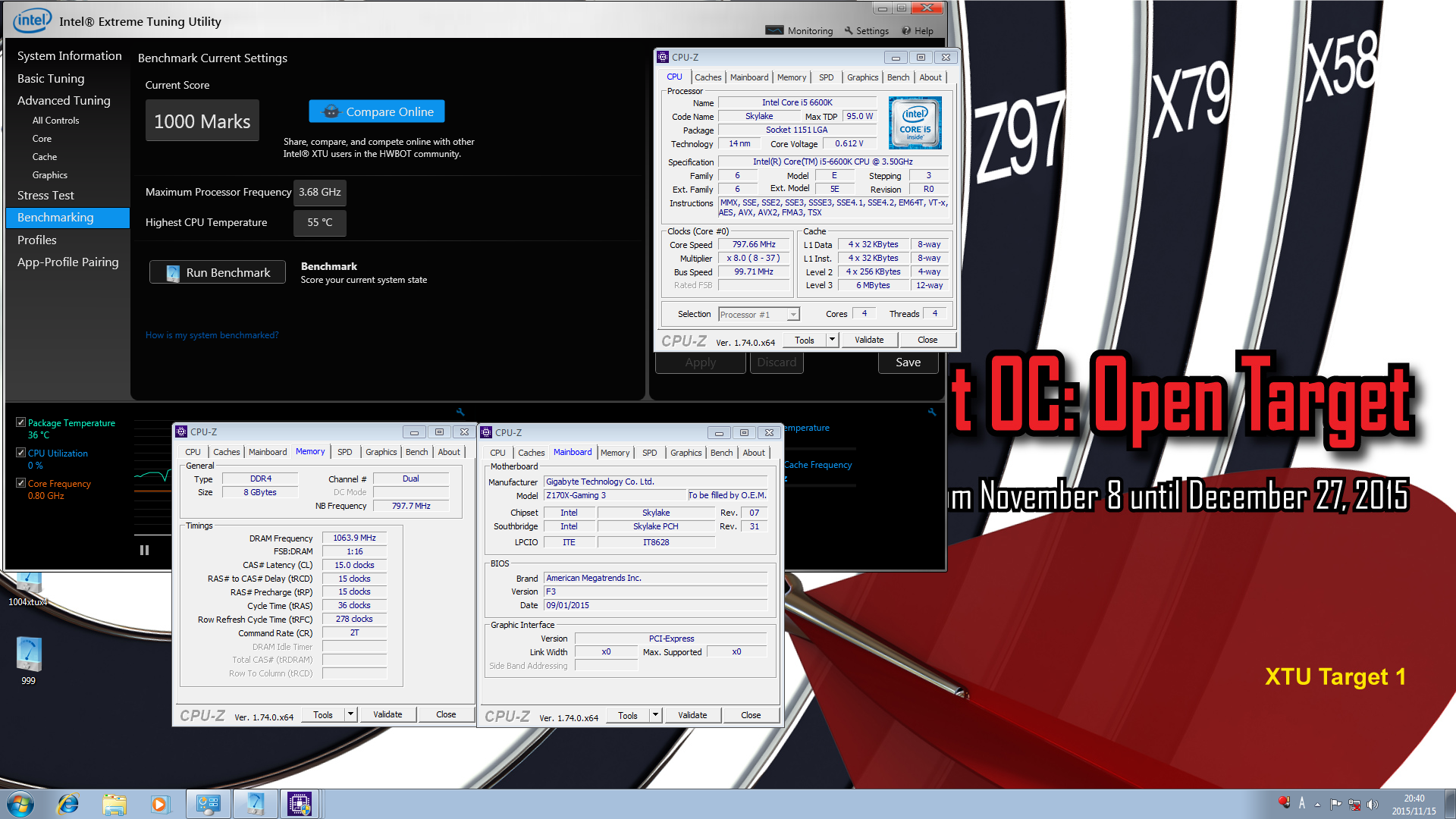
Task: Click the Highest CPU Temperature 55 °C value
Action: pos(319,223)
